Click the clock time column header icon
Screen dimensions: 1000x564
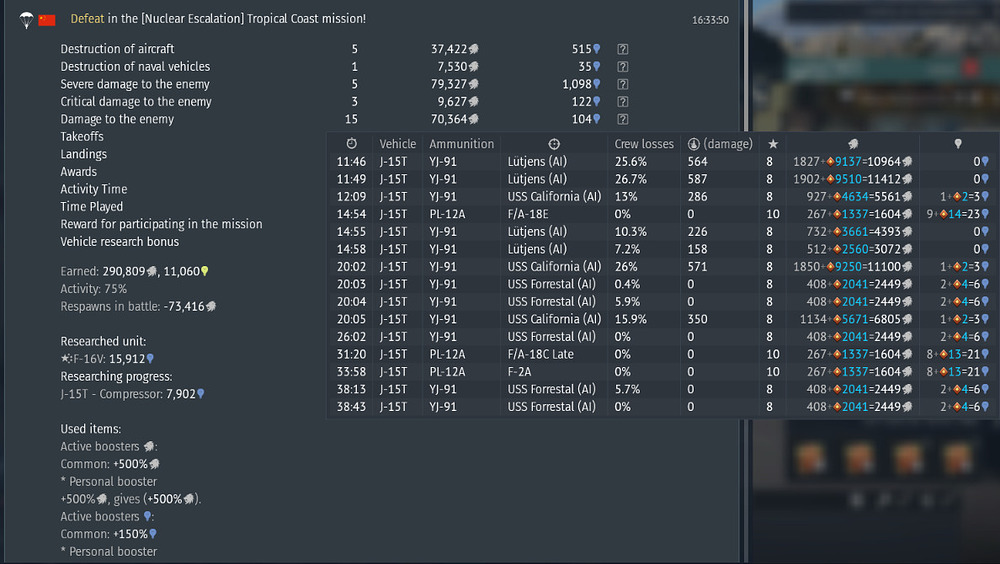tap(351, 144)
